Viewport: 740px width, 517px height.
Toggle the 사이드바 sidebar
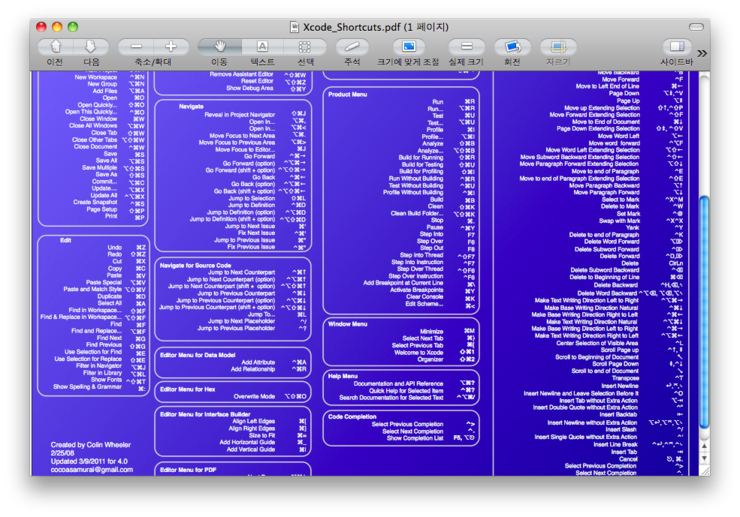(x=677, y=47)
